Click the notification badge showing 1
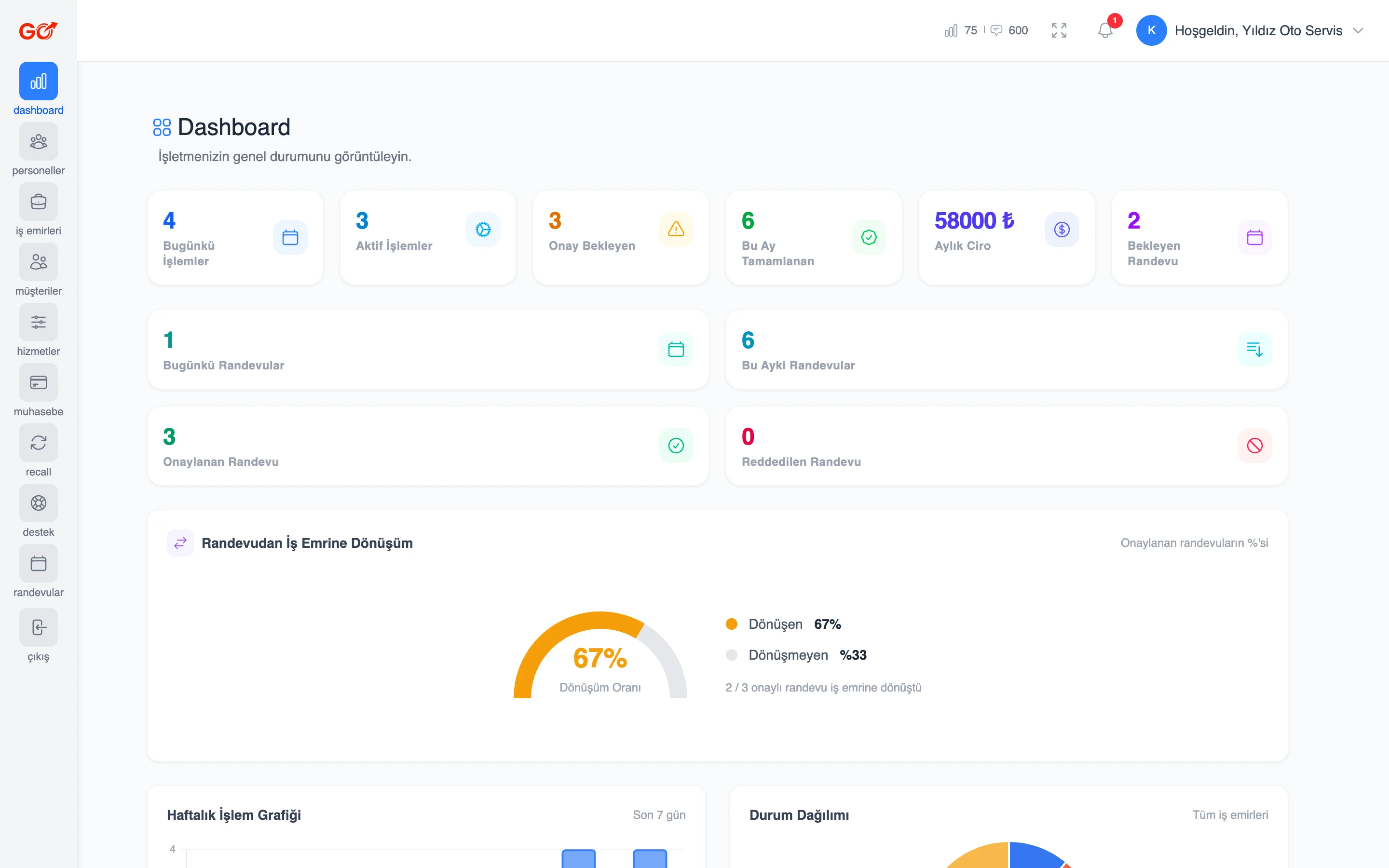Image resolution: width=1389 pixels, height=868 pixels. click(x=1115, y=21)
